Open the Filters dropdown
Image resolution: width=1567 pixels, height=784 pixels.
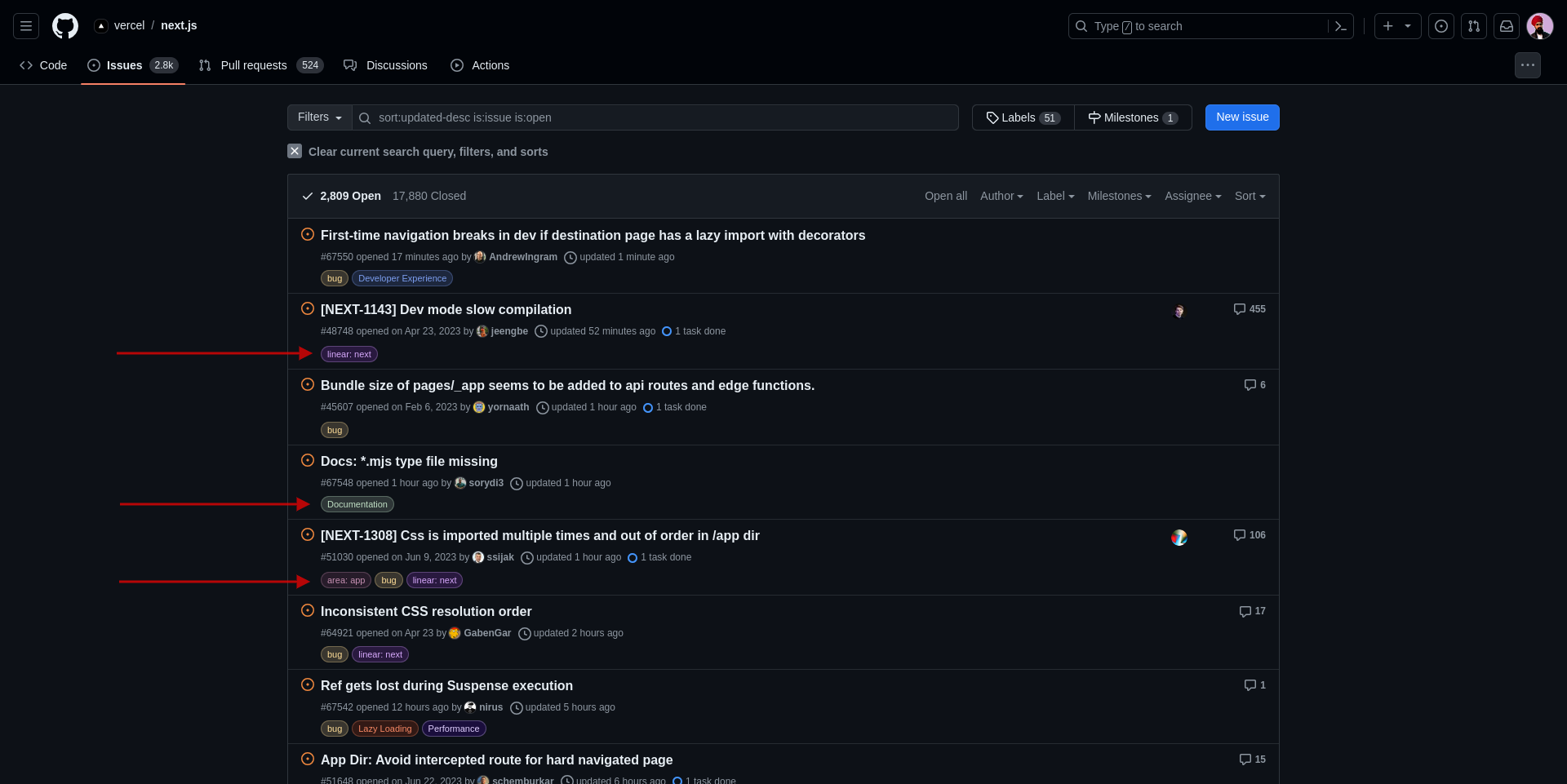(320, 117)
